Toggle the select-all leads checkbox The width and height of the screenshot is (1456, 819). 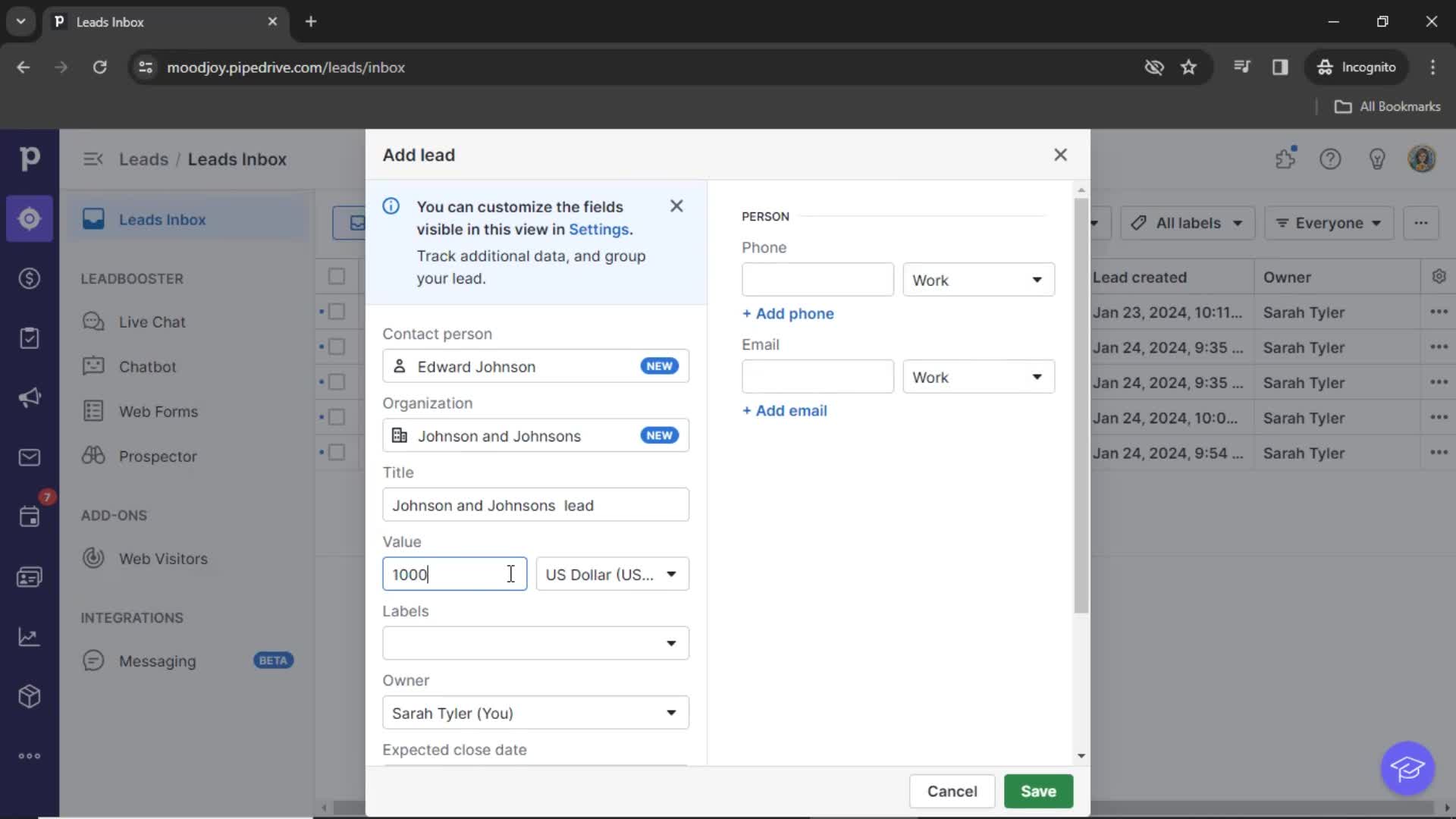tap(337, 277)
